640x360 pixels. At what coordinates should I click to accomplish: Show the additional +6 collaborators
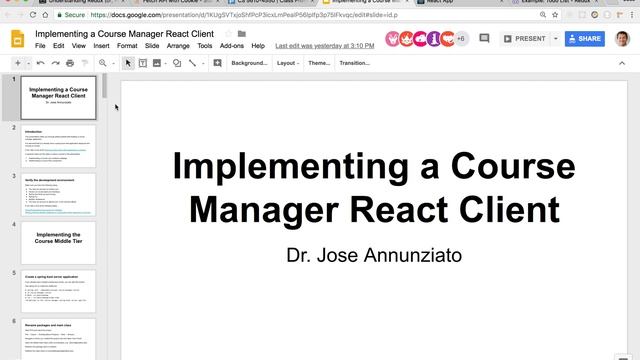(461, 39)
